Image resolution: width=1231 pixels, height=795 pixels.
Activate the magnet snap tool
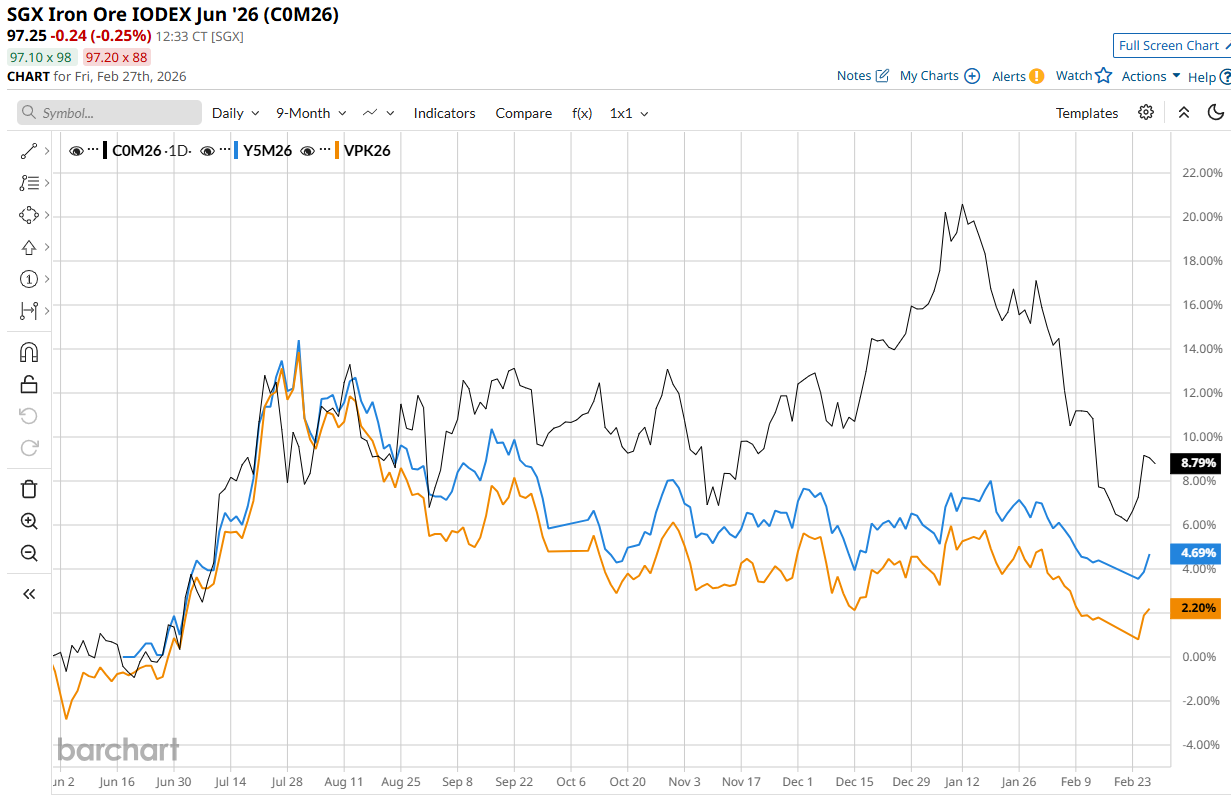pos(28,352)
